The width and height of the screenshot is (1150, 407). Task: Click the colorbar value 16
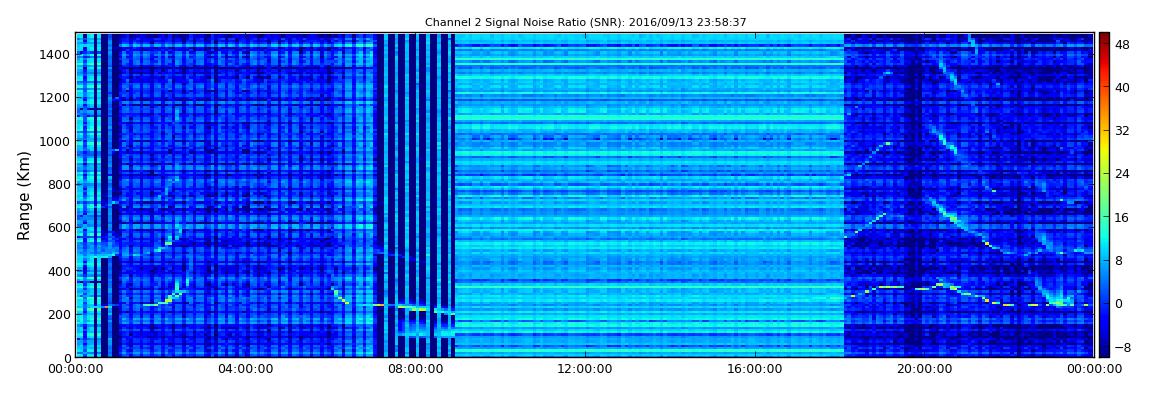click(x=1122, y=217)
